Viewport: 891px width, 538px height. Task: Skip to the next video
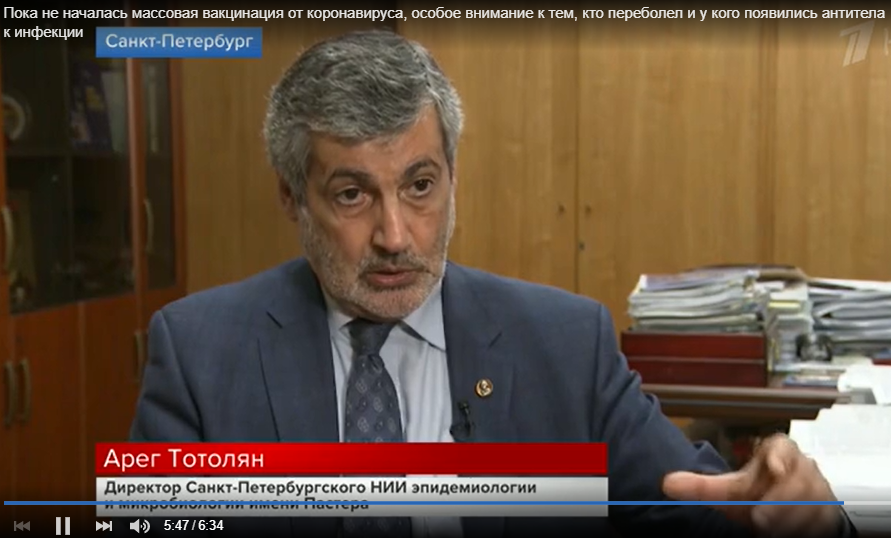click(104, 526)
